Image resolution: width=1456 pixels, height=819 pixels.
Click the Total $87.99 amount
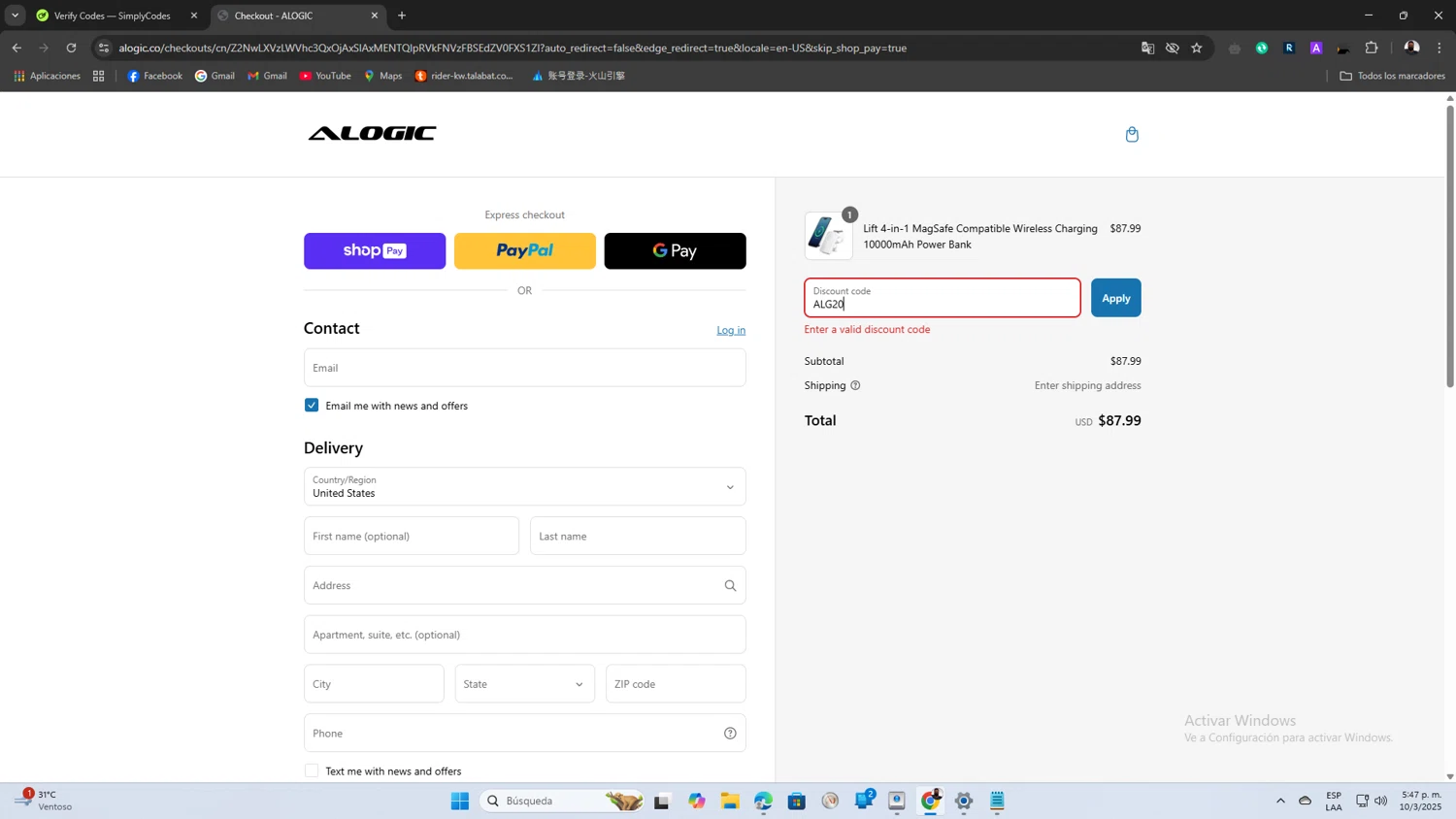[x=1119, y=420]
